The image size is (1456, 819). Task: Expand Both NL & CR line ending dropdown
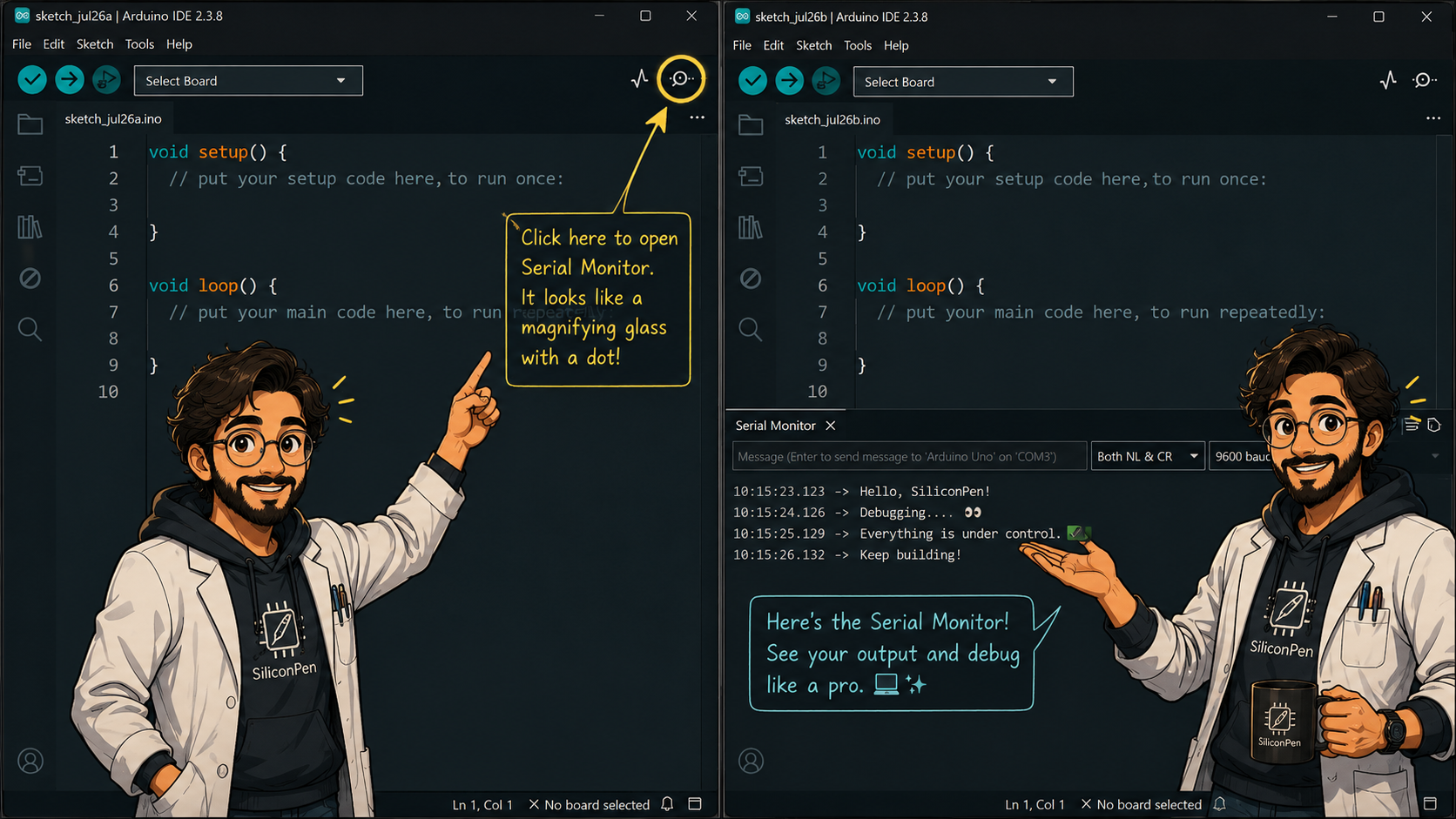pyautogui.click(x=1148, y=456)
